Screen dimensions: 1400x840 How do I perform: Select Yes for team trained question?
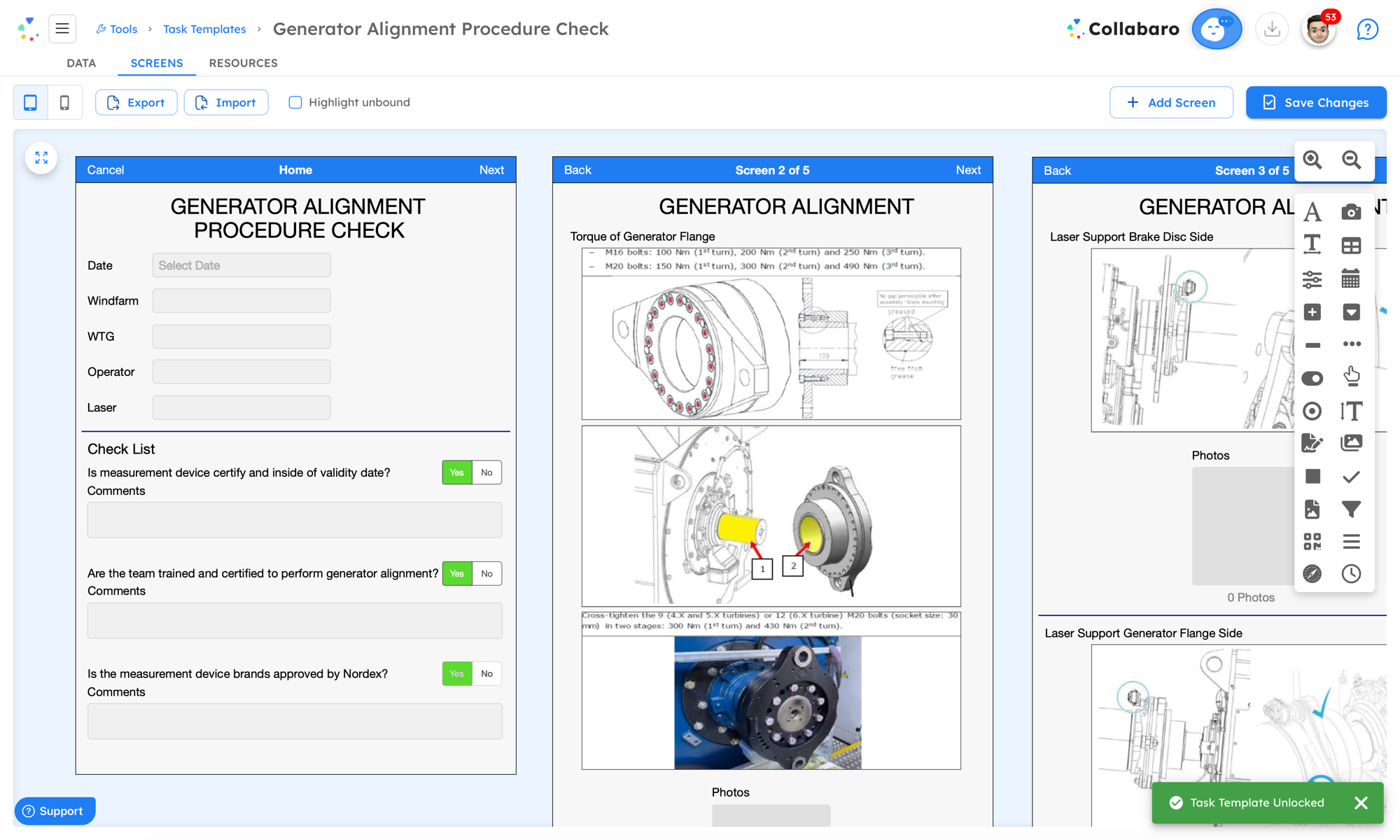coord(457,573)
